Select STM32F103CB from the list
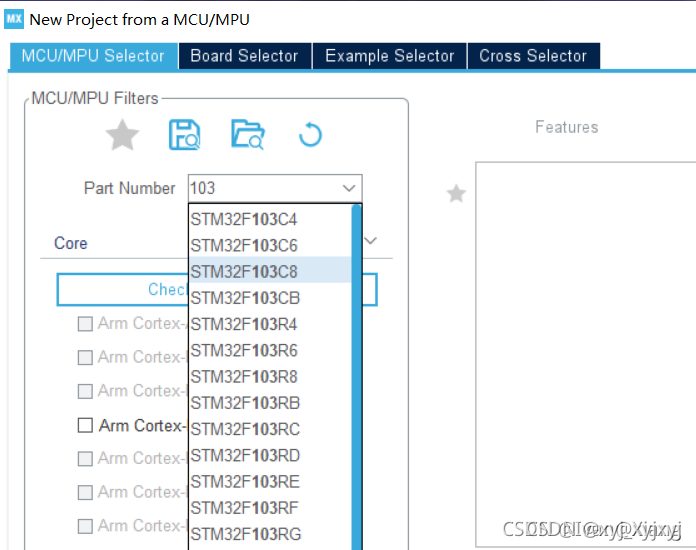The width and height of the screenshot is (696, 550). [270, 298]
